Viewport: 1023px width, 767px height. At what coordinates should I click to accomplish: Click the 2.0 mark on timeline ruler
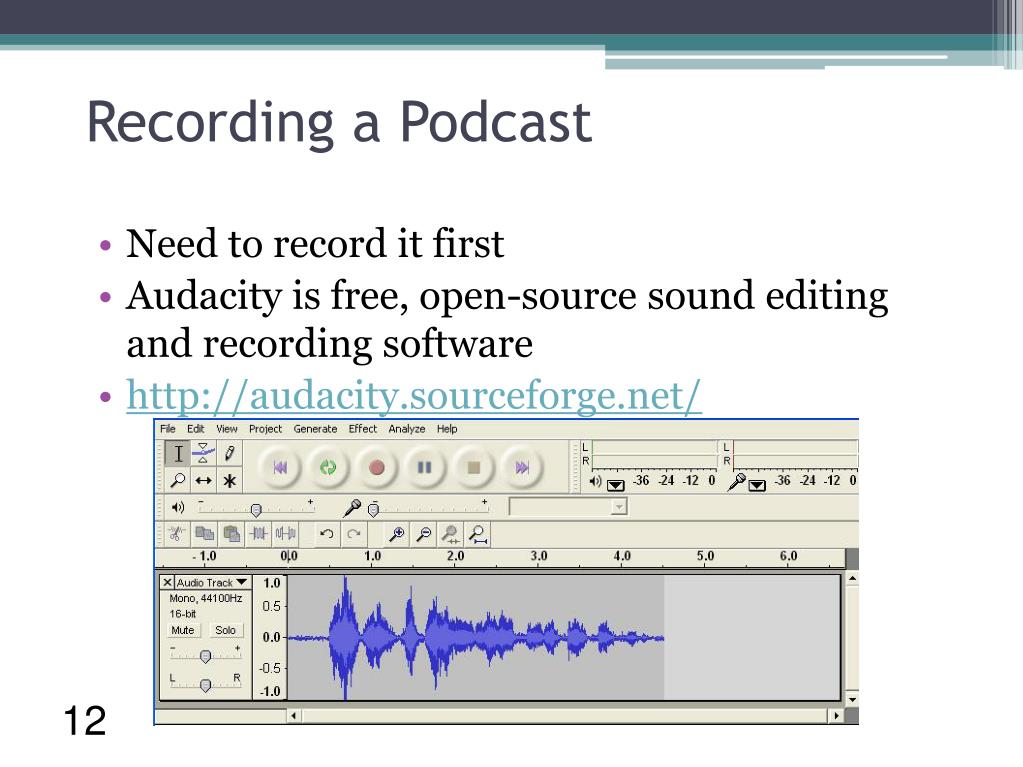pos(455,556)
